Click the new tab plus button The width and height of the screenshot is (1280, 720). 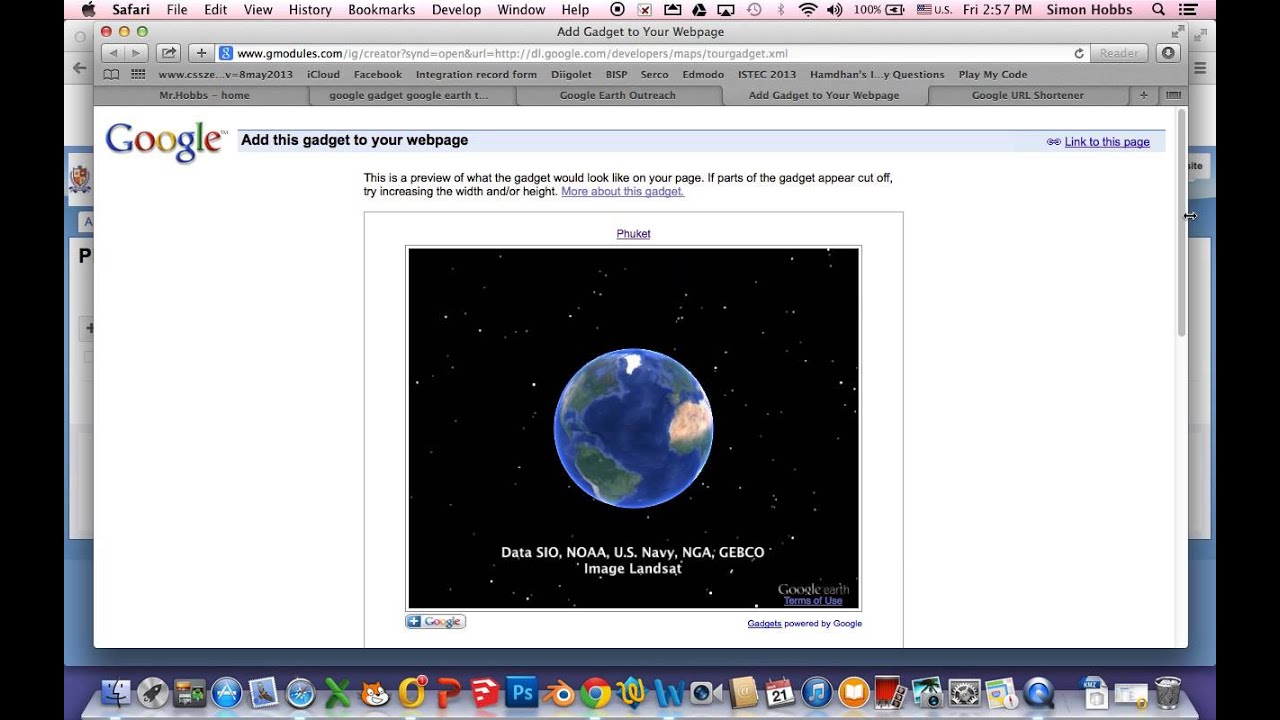pyautogui.click(x=1143, y=95)
